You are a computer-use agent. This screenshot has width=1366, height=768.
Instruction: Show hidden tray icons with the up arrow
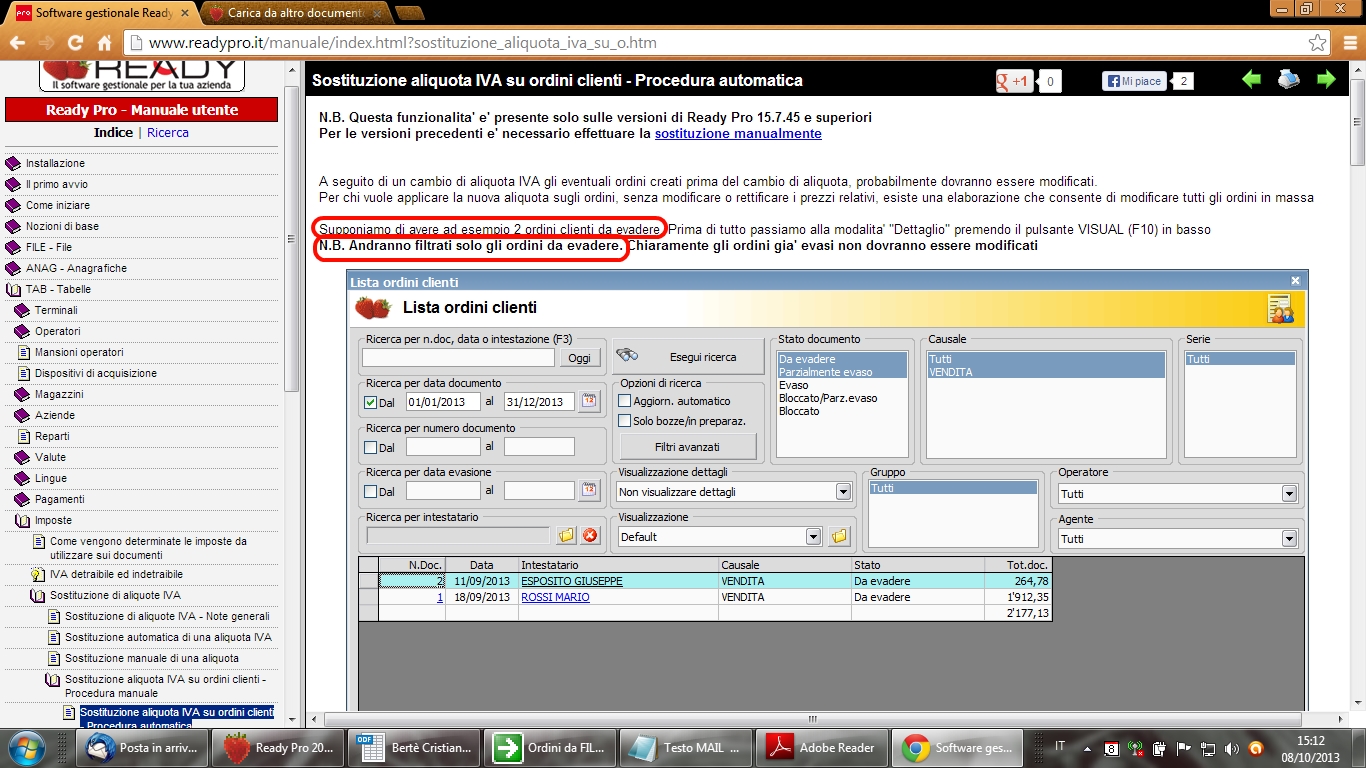tap(1087, 748)
